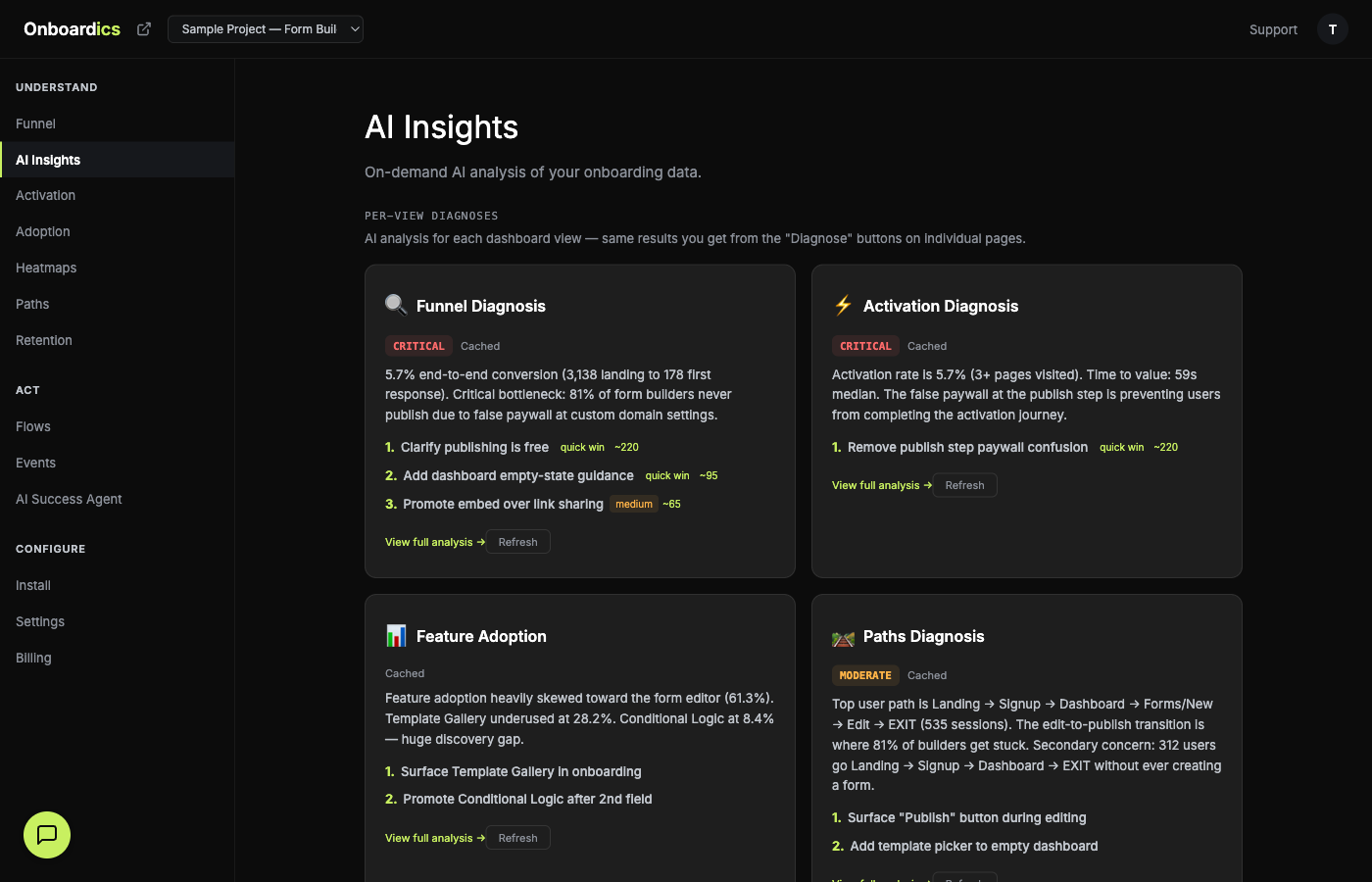Open the T account avatar menu
The height and width of the screenshot is (882, 1372).
[x=1332, y=28]
